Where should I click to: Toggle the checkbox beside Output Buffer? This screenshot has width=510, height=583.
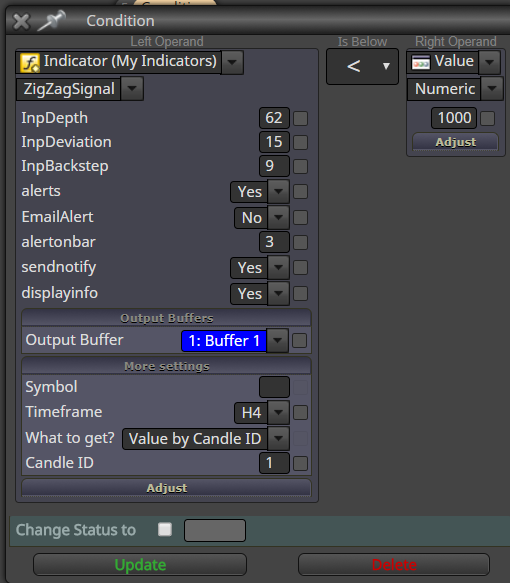[300, 340]
